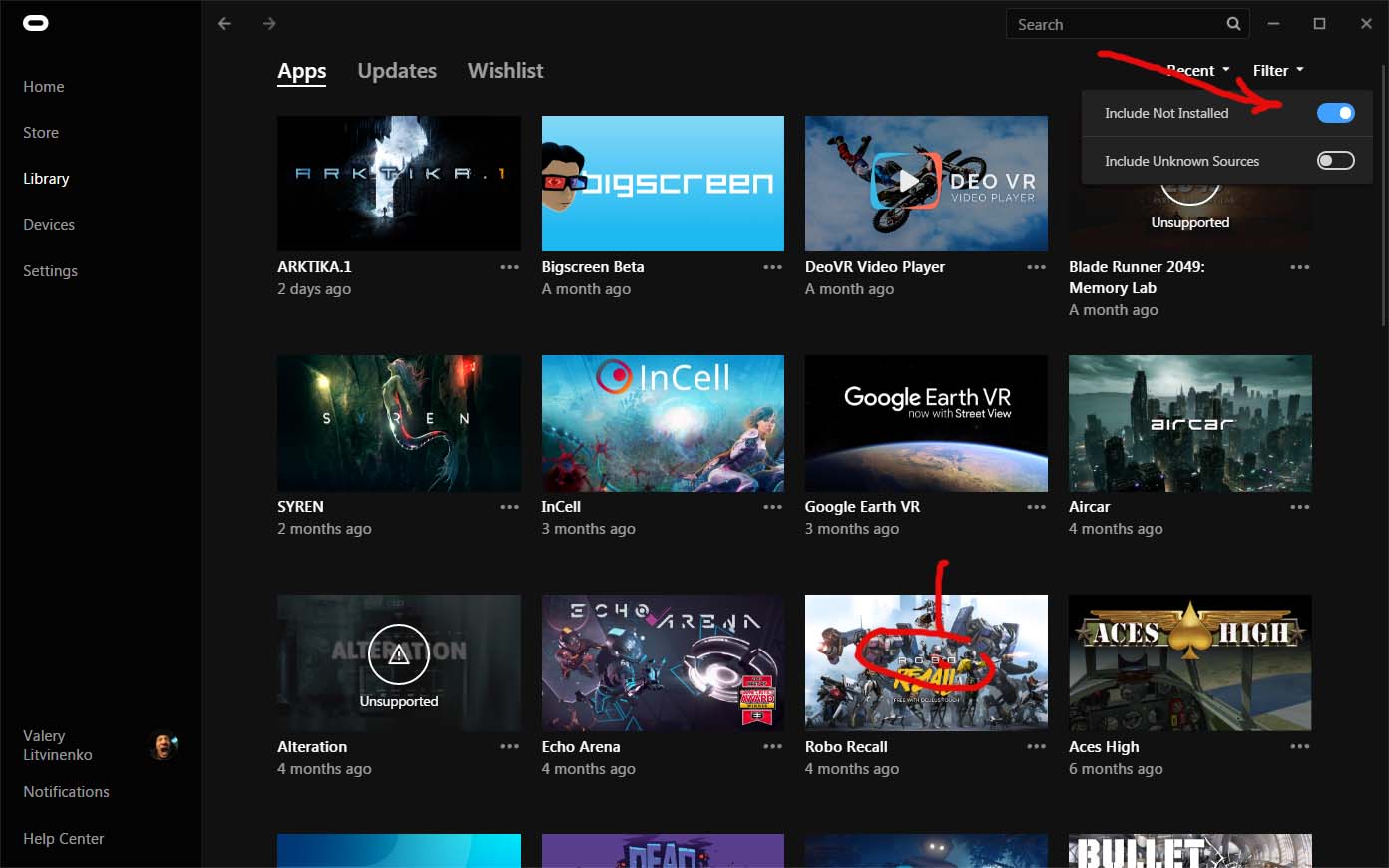Open Aces High three-dot options menu

pos(1300,746)
